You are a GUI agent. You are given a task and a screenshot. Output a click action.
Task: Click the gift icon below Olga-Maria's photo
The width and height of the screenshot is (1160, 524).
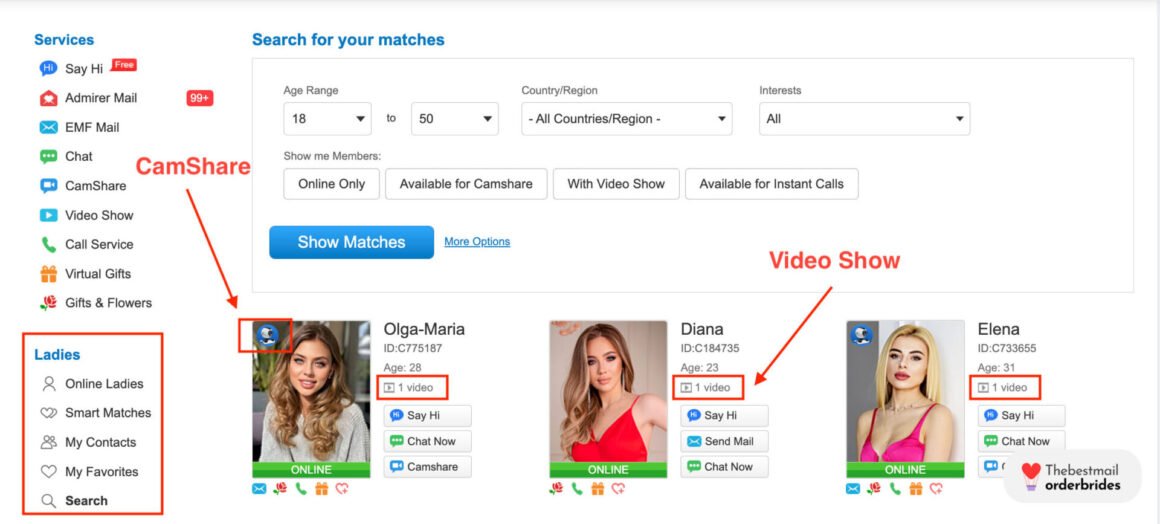click(x=321, y=488)
